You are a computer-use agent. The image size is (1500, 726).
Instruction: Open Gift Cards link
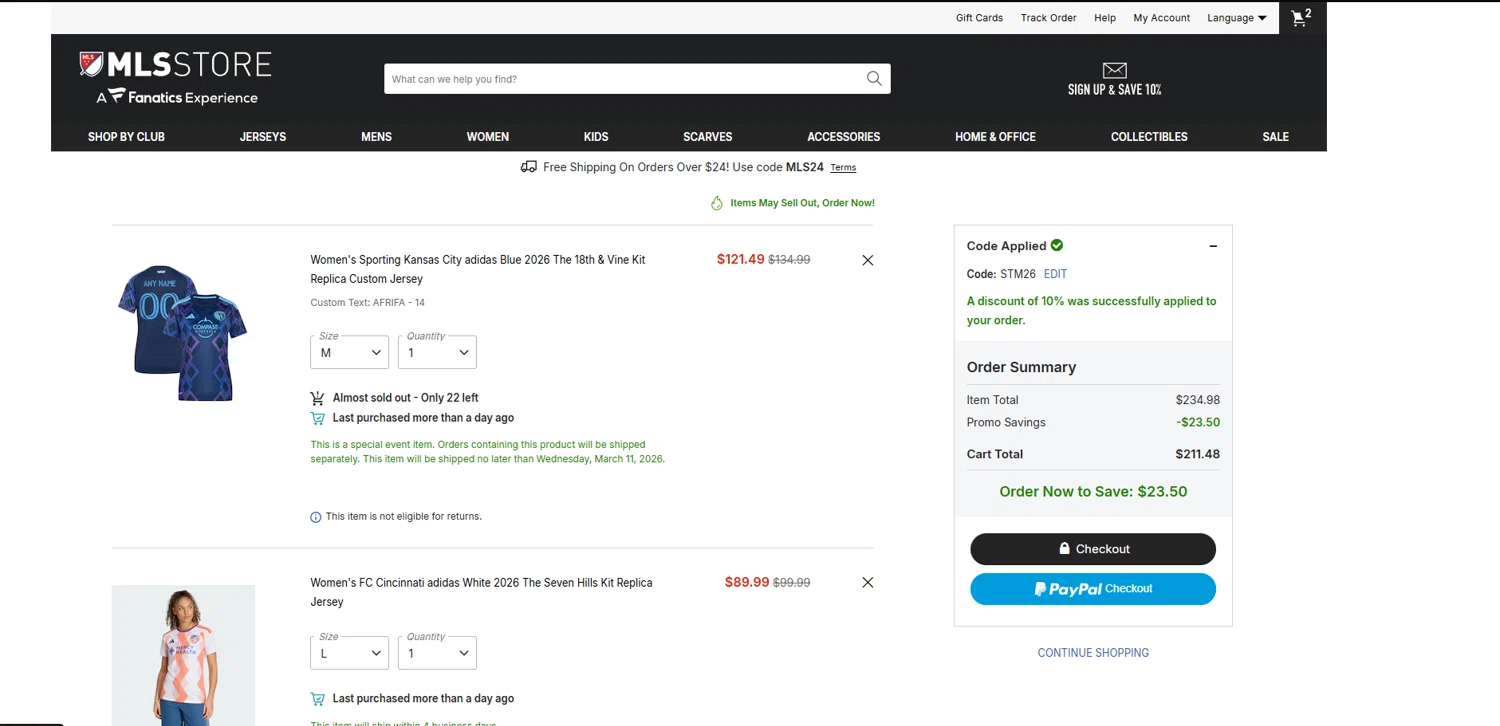tap(979, 18)
